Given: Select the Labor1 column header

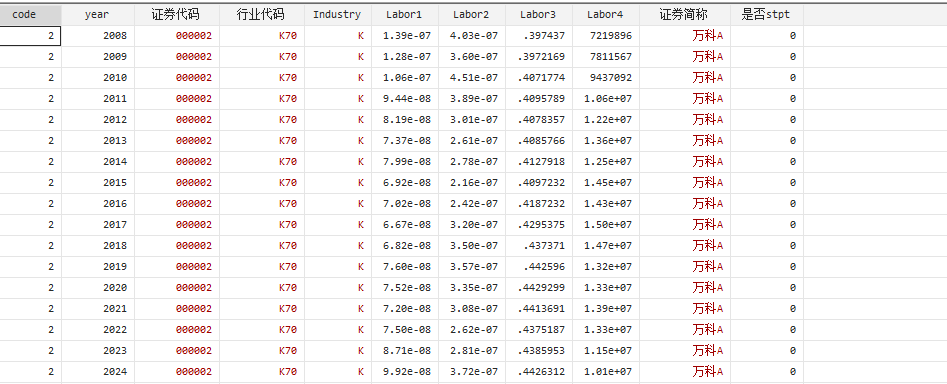Looking at the screenshot, I should tap(405, 14).
